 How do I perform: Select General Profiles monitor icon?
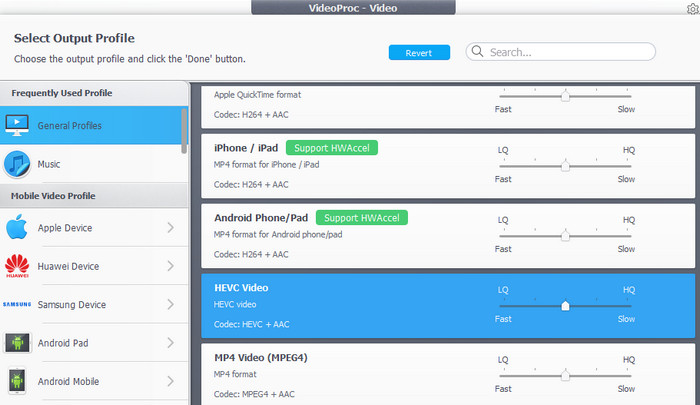pos(17,125)
